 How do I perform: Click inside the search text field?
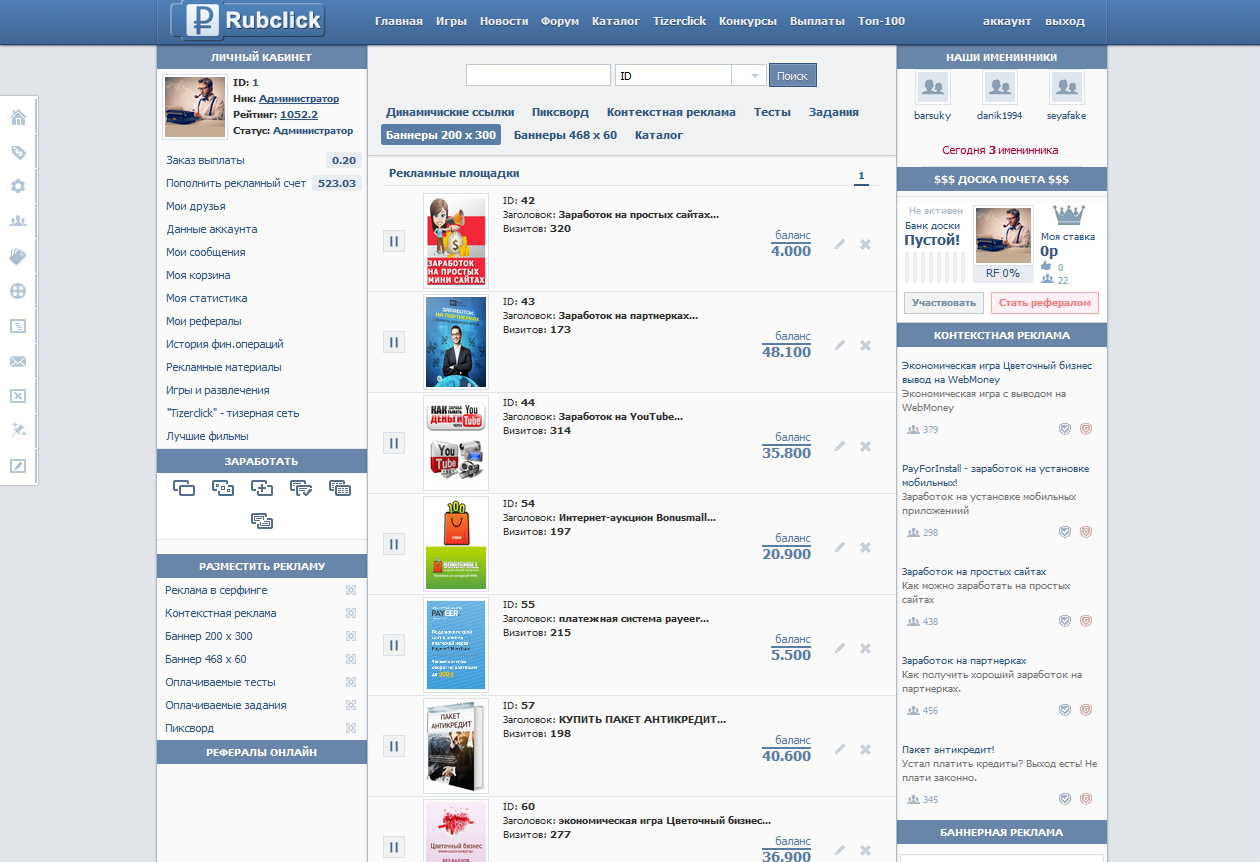pos(538,75)
